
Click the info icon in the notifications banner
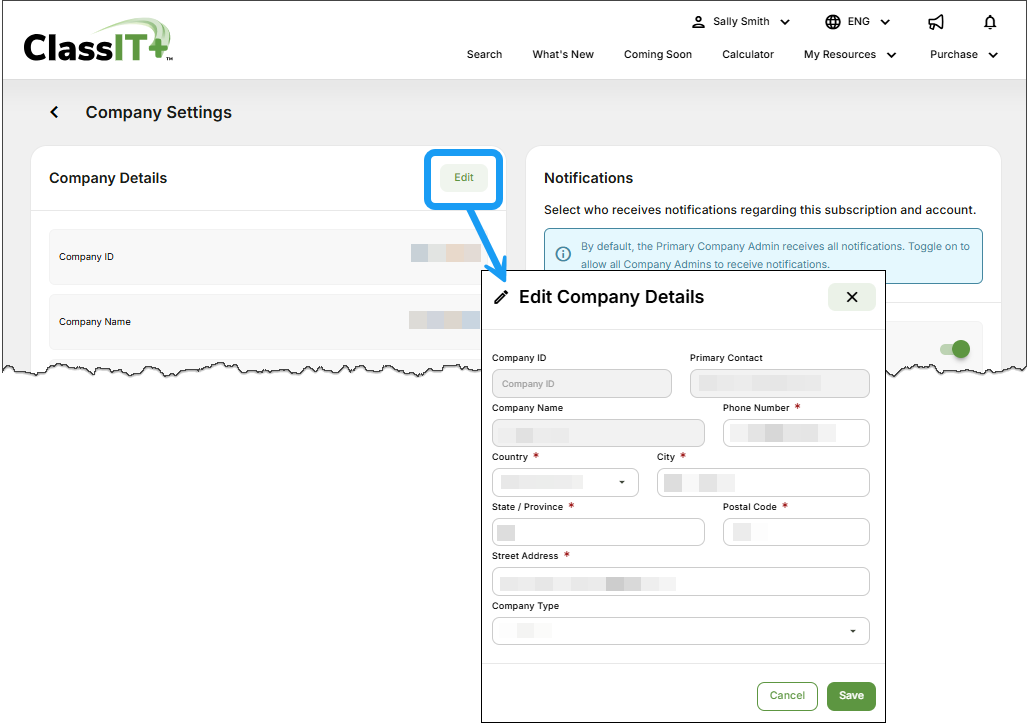click(x=562, y=253)
